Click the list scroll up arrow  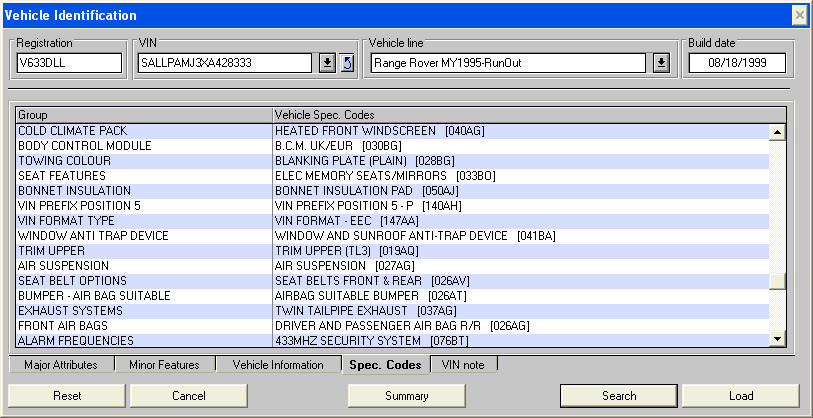coord(777,132)
